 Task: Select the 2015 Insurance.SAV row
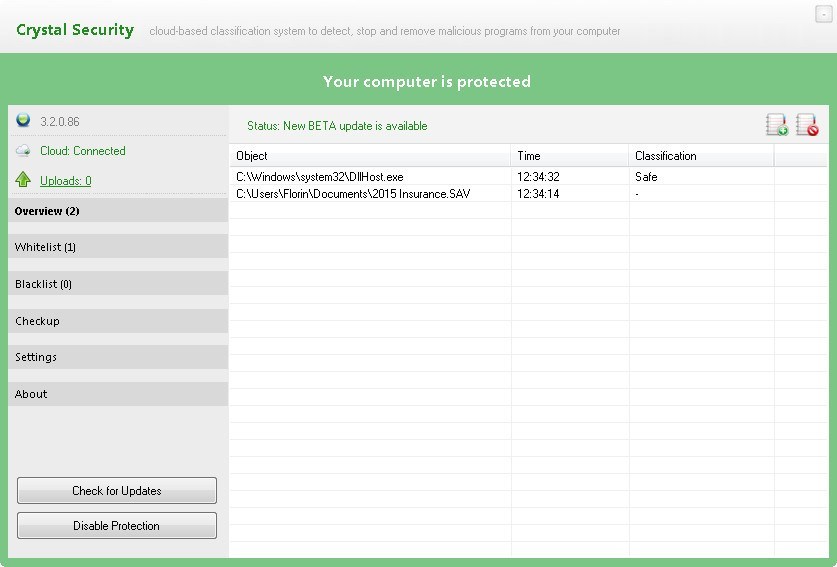[x=528, y=194]
